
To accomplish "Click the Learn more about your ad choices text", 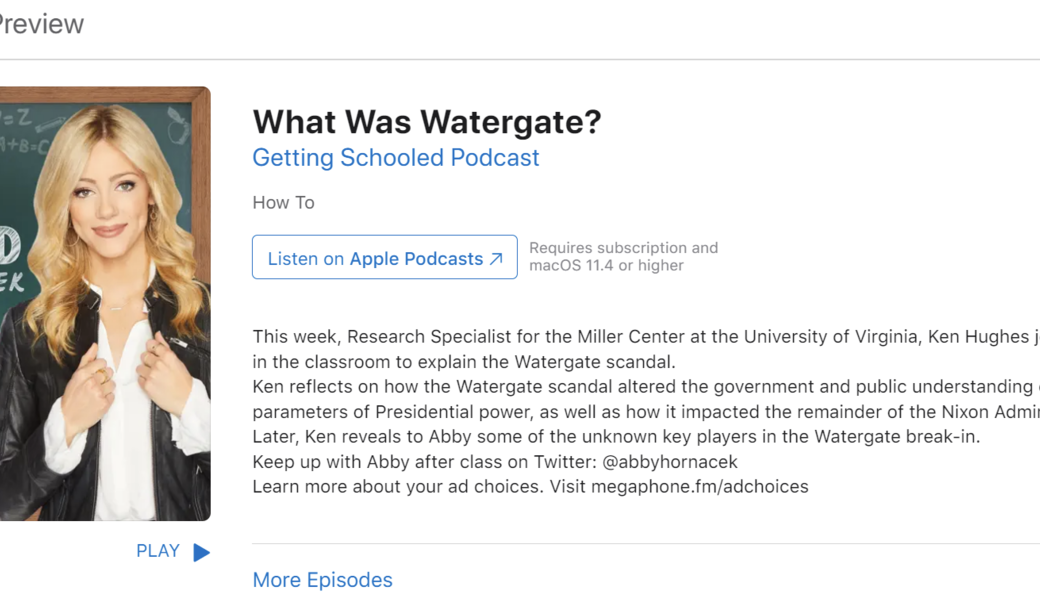I will (400, 487).
